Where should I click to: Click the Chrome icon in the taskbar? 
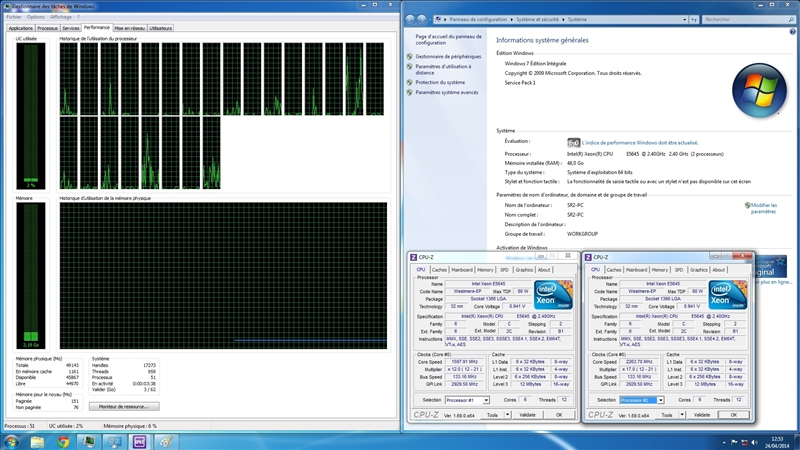63,441
